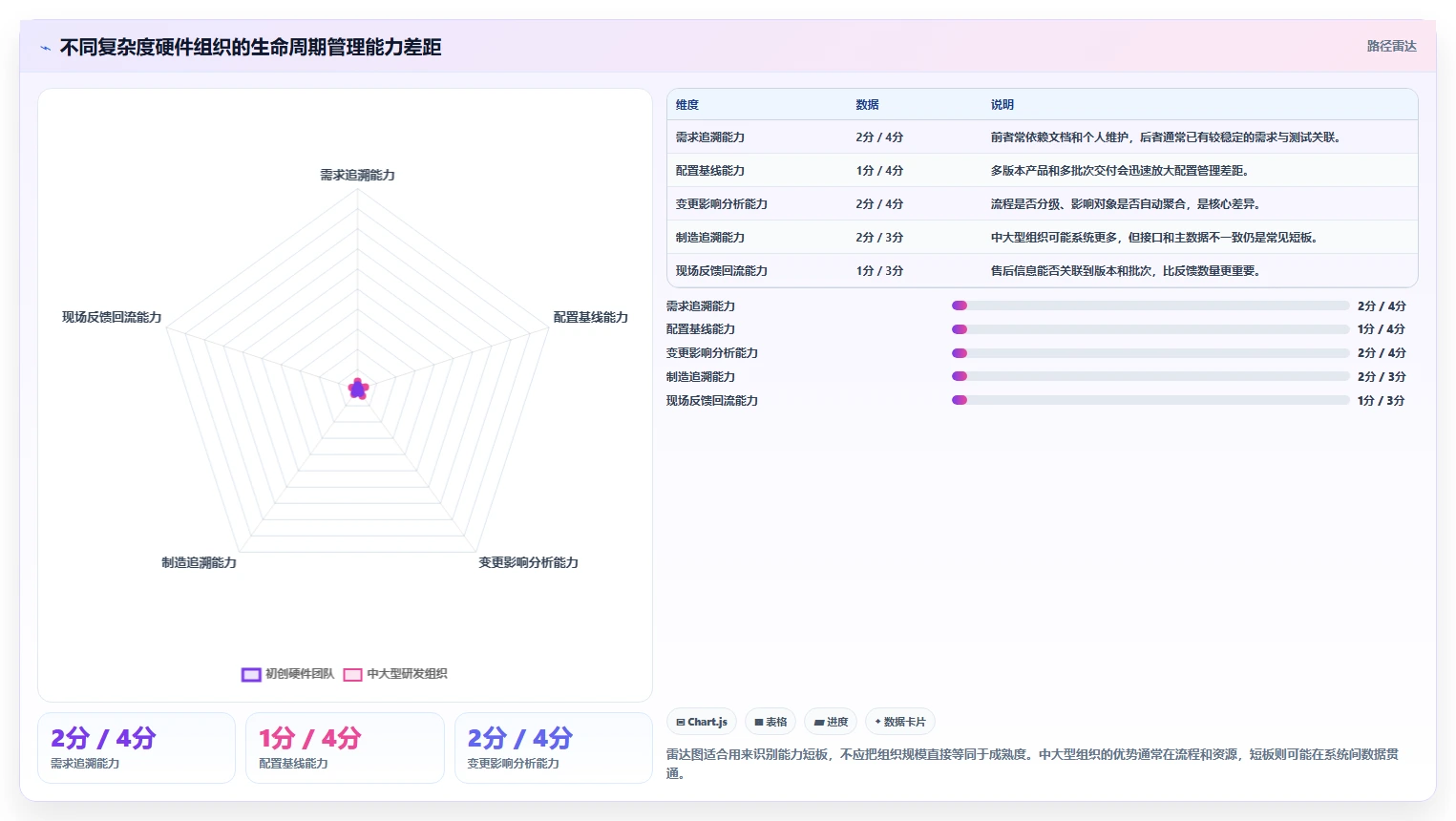Viewport: 1456px width, 821px height.
Task: Click the description starting 售后信息能否关联
Action: tap(1127, 271)
